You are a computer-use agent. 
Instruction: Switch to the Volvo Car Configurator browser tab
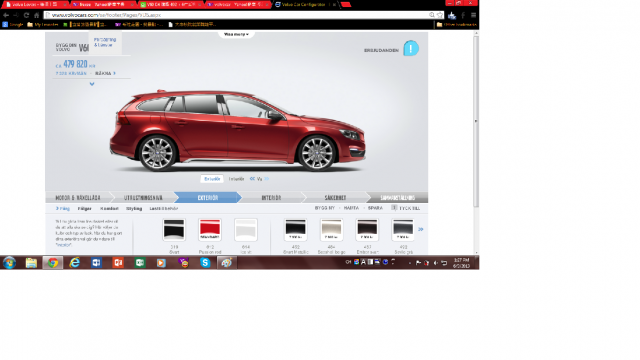(x=304, y=4)
